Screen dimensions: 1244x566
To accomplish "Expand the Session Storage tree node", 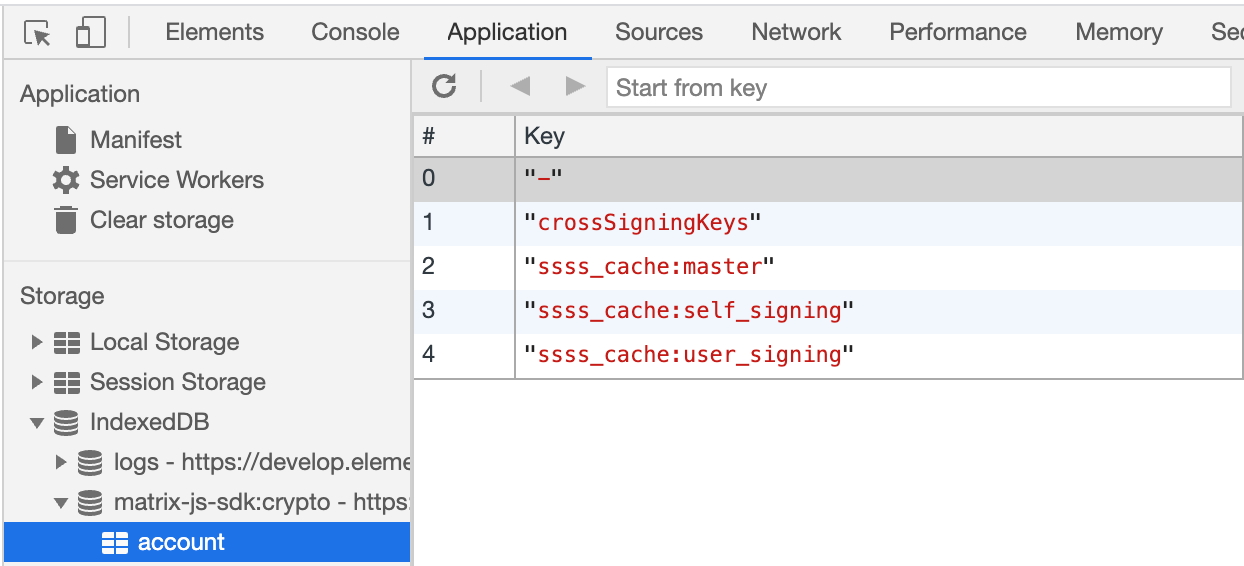I will point(36,382).
